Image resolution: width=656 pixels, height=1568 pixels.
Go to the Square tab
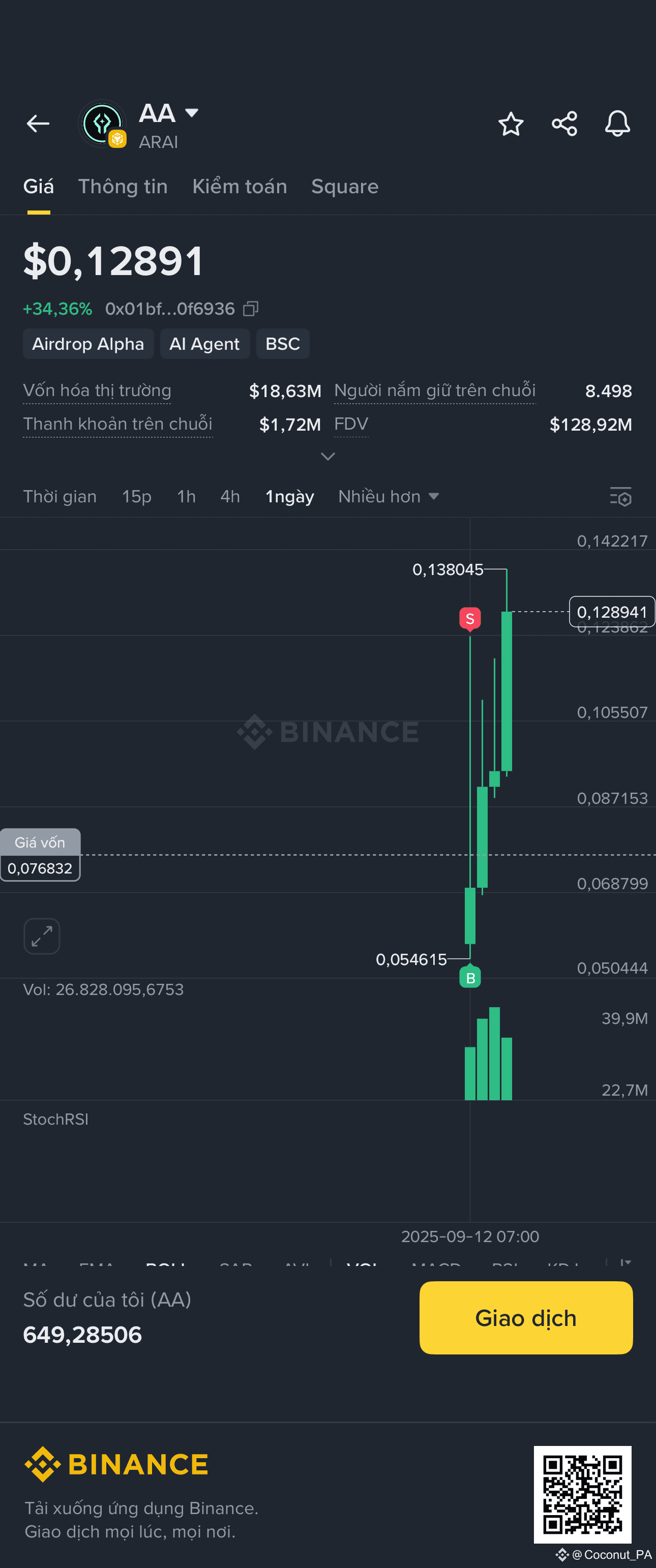click(344, 186)
